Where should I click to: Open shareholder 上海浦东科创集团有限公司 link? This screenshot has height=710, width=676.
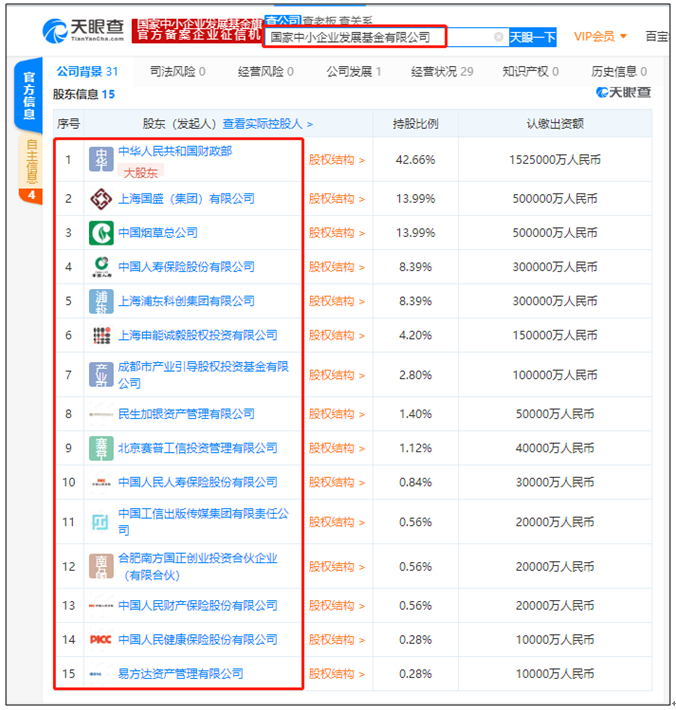(186, 301)
